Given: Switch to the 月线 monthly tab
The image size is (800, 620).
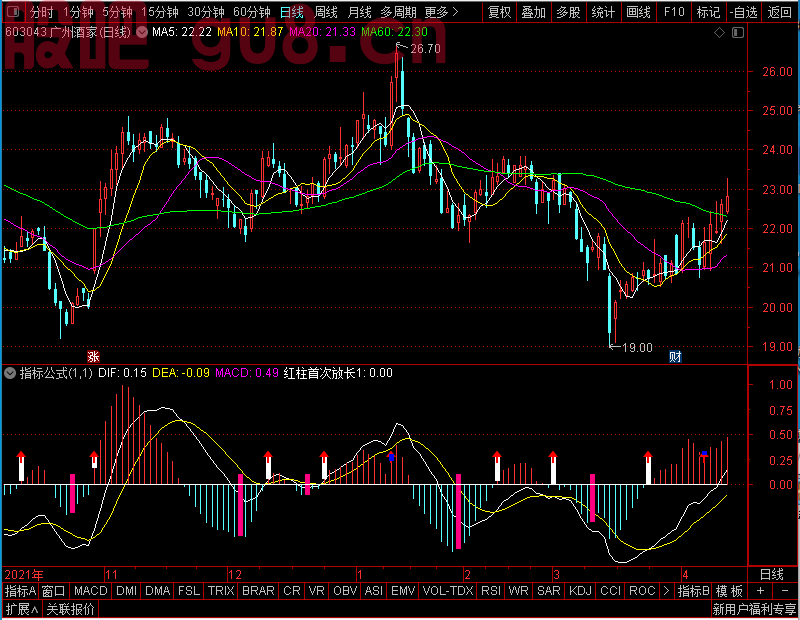Looking at the screenshot, I should click(359, 12).
